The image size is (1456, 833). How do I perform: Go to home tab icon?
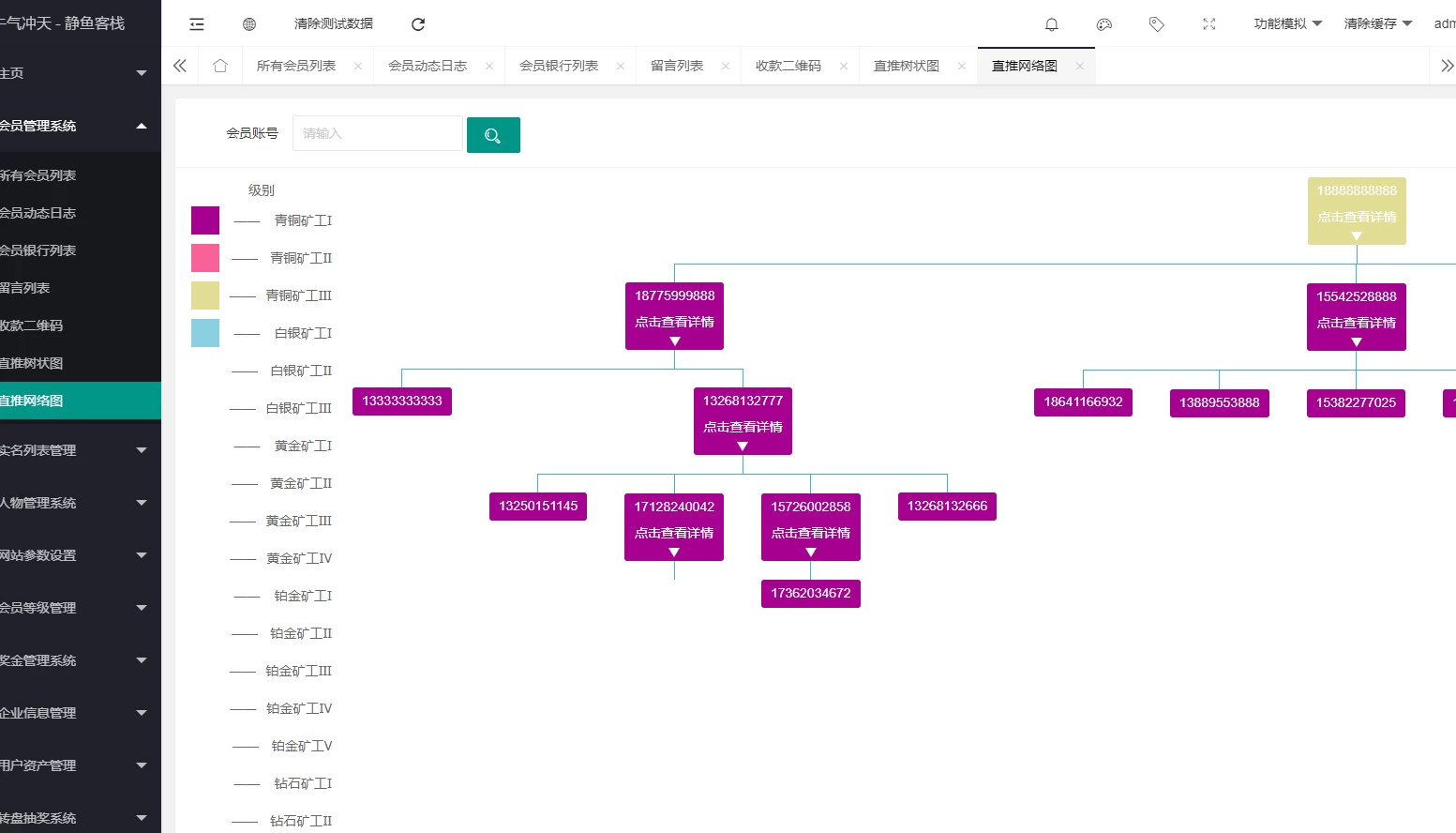pyautogui.click(x=220, y=66)
